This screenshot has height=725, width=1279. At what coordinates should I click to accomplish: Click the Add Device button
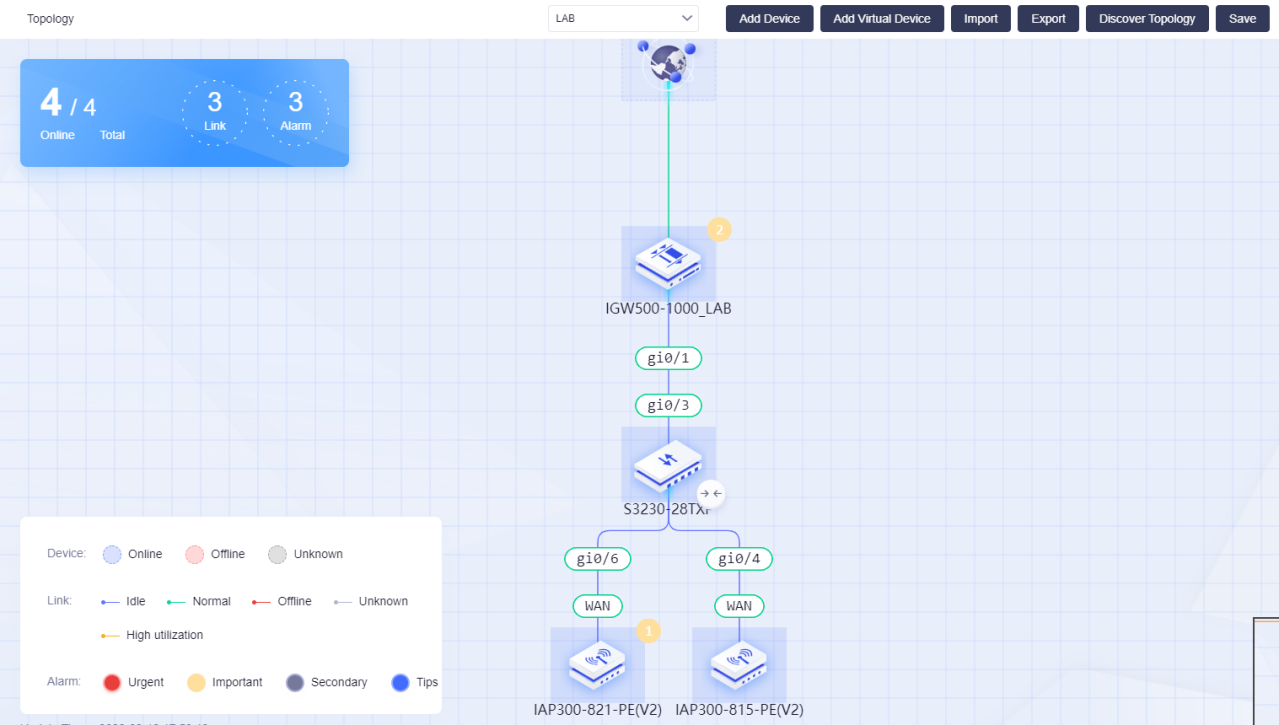point(768,18)
